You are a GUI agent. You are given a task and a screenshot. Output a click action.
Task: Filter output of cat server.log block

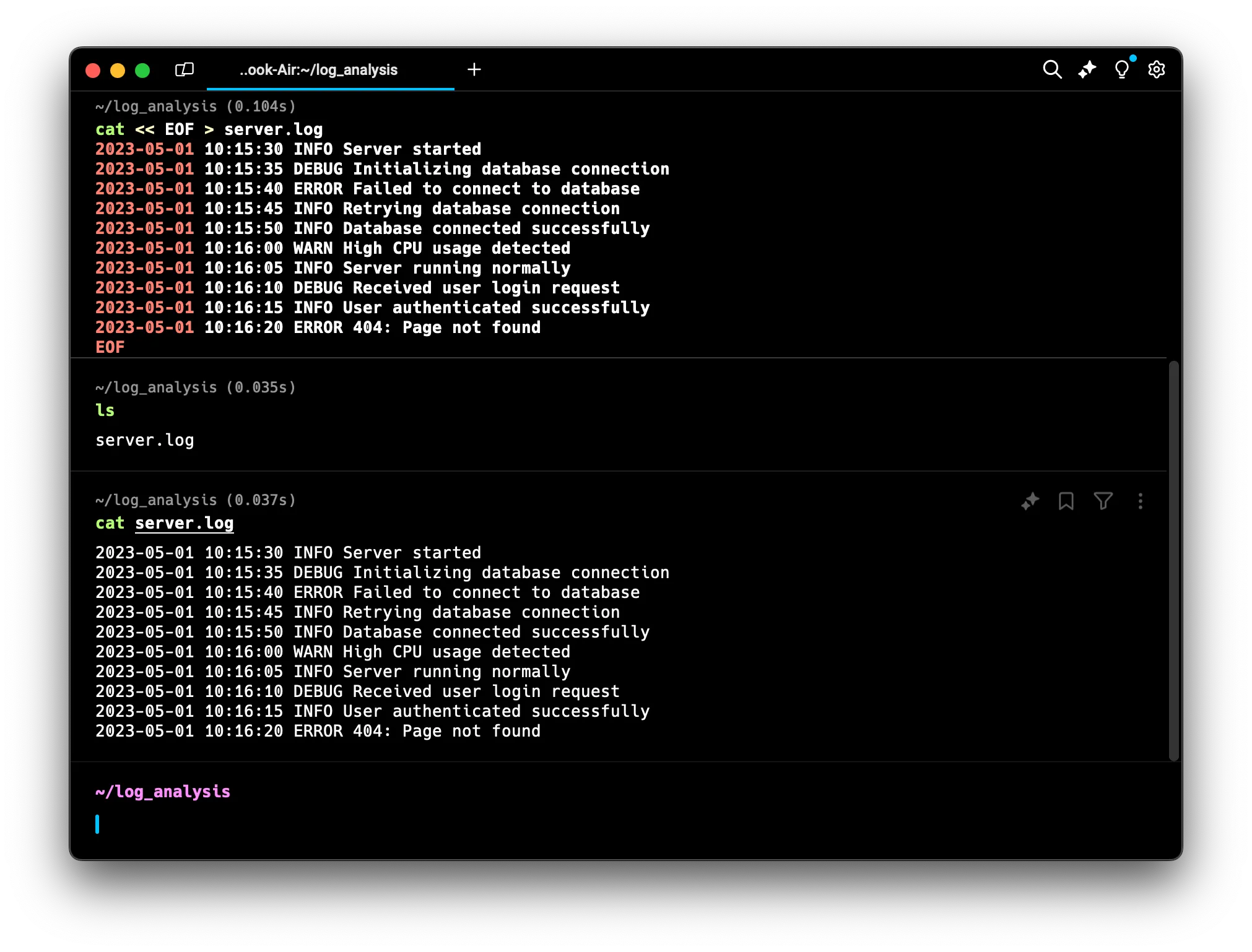1103,501
